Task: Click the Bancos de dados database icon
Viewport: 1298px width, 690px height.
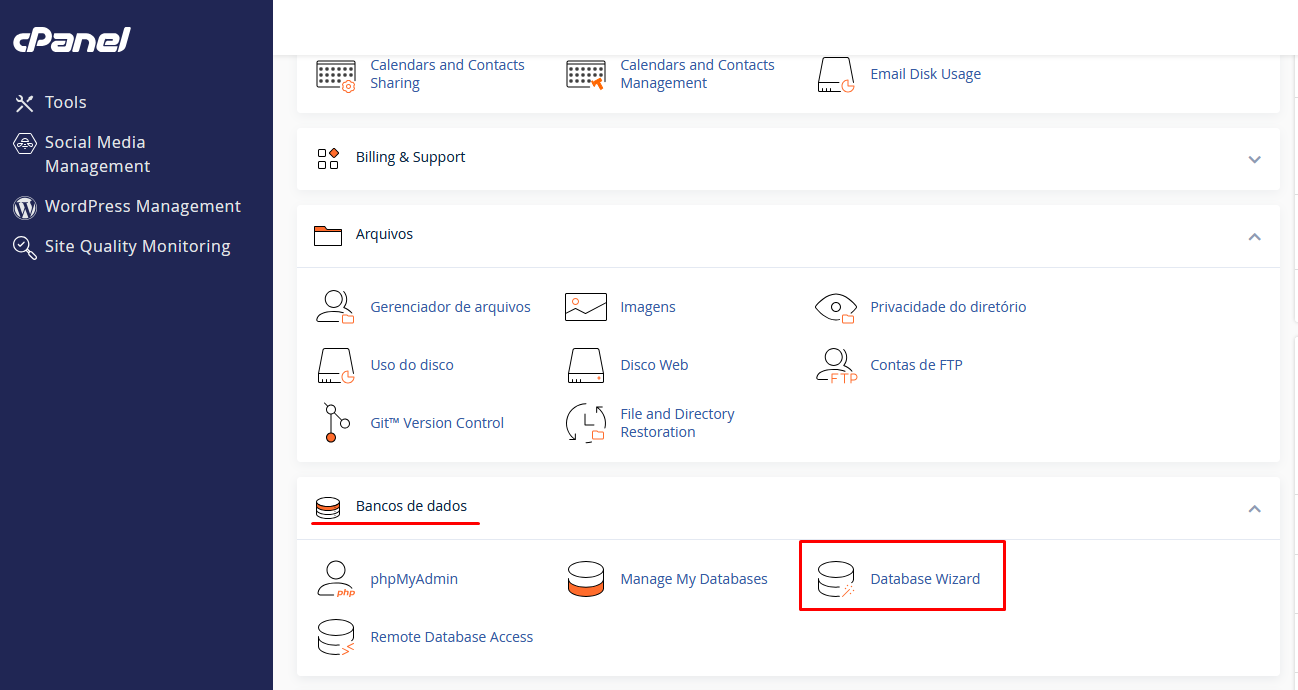Action: point(327,507)
